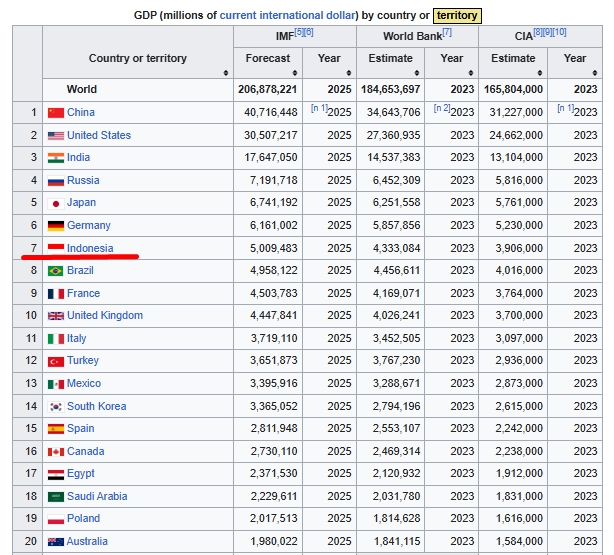Screen dimensions: 614x555
Task: Open the Germany article link
Action: tap(88, 225)
